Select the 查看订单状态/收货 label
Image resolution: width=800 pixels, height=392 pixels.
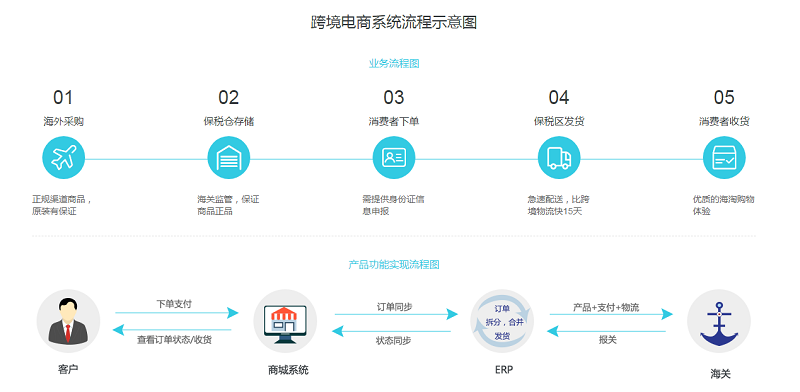click(174, 339)
